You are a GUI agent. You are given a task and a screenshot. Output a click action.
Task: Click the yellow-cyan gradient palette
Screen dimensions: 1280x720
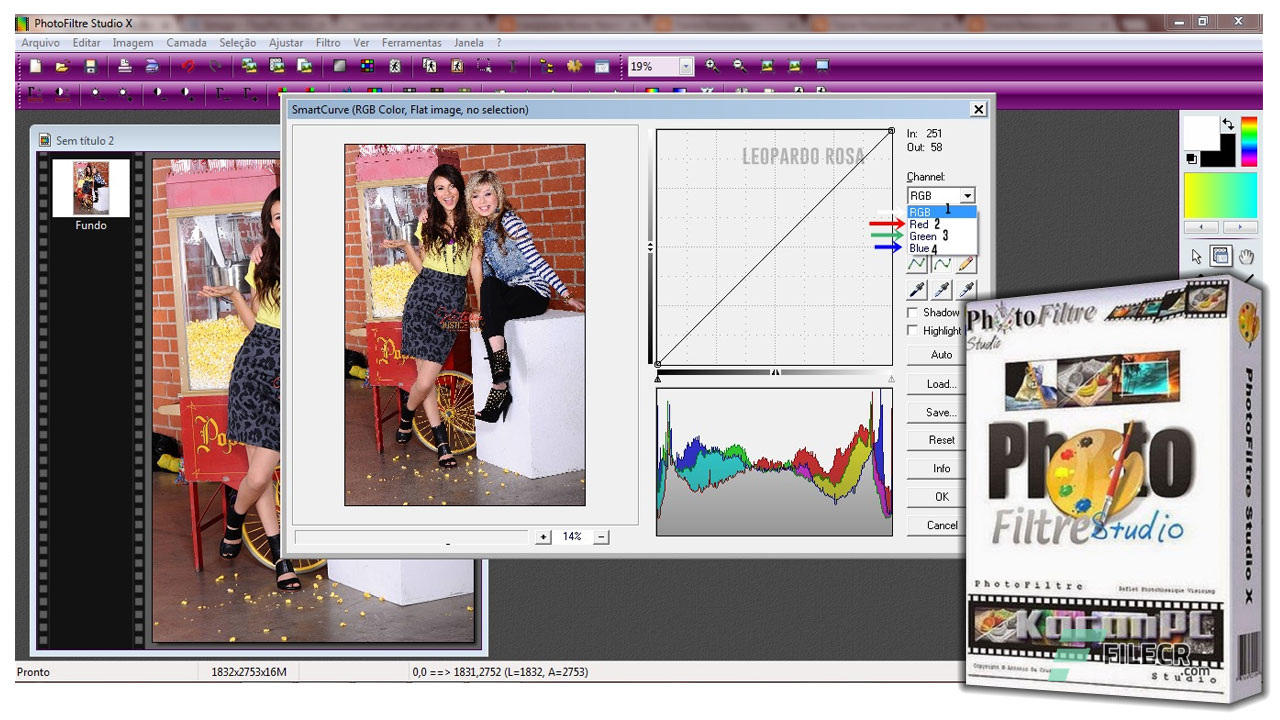[1220, 195]
